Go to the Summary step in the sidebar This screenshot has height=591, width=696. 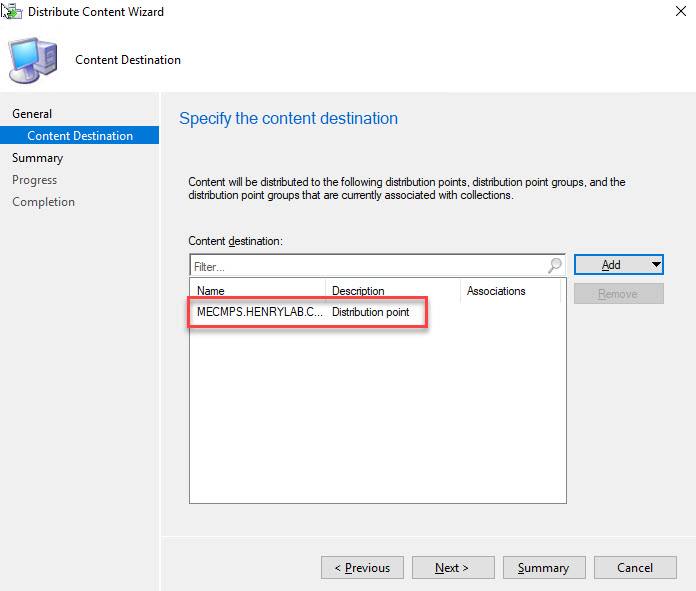(x=37, y=158)
